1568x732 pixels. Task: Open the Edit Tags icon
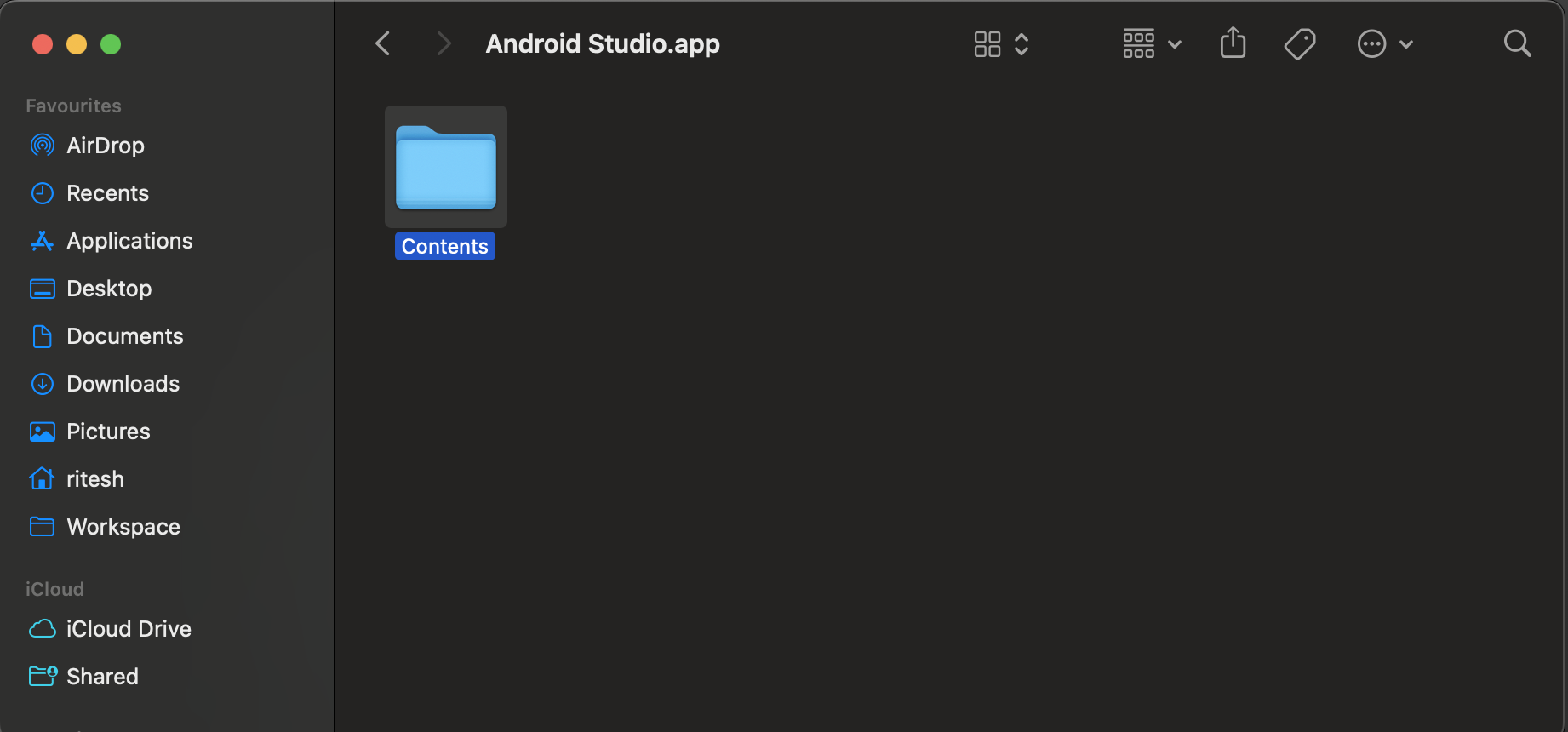pyautogui.click(x=1300, y=43)
